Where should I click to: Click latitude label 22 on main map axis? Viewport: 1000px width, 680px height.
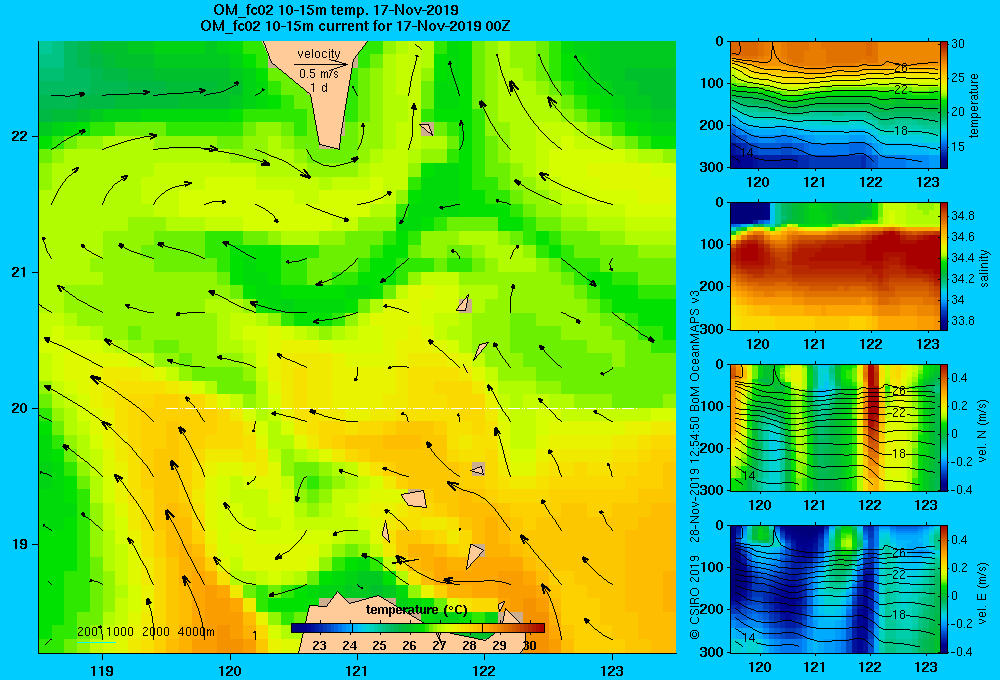pos(19,137)
